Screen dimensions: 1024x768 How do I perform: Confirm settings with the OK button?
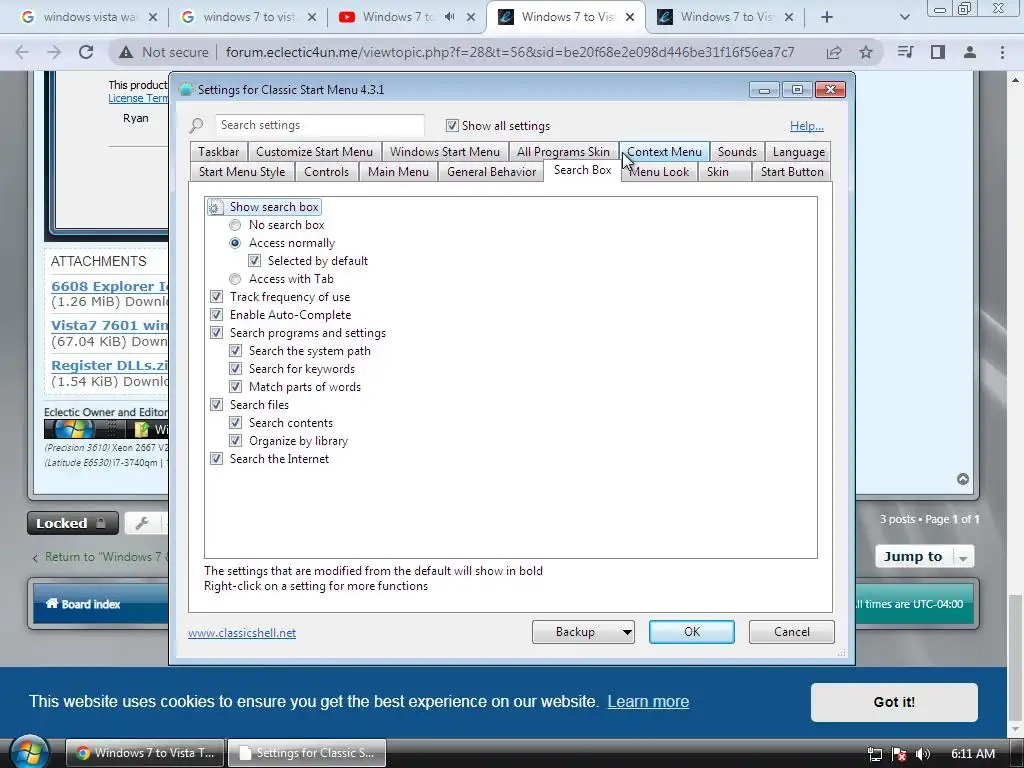tap(692, 632)
